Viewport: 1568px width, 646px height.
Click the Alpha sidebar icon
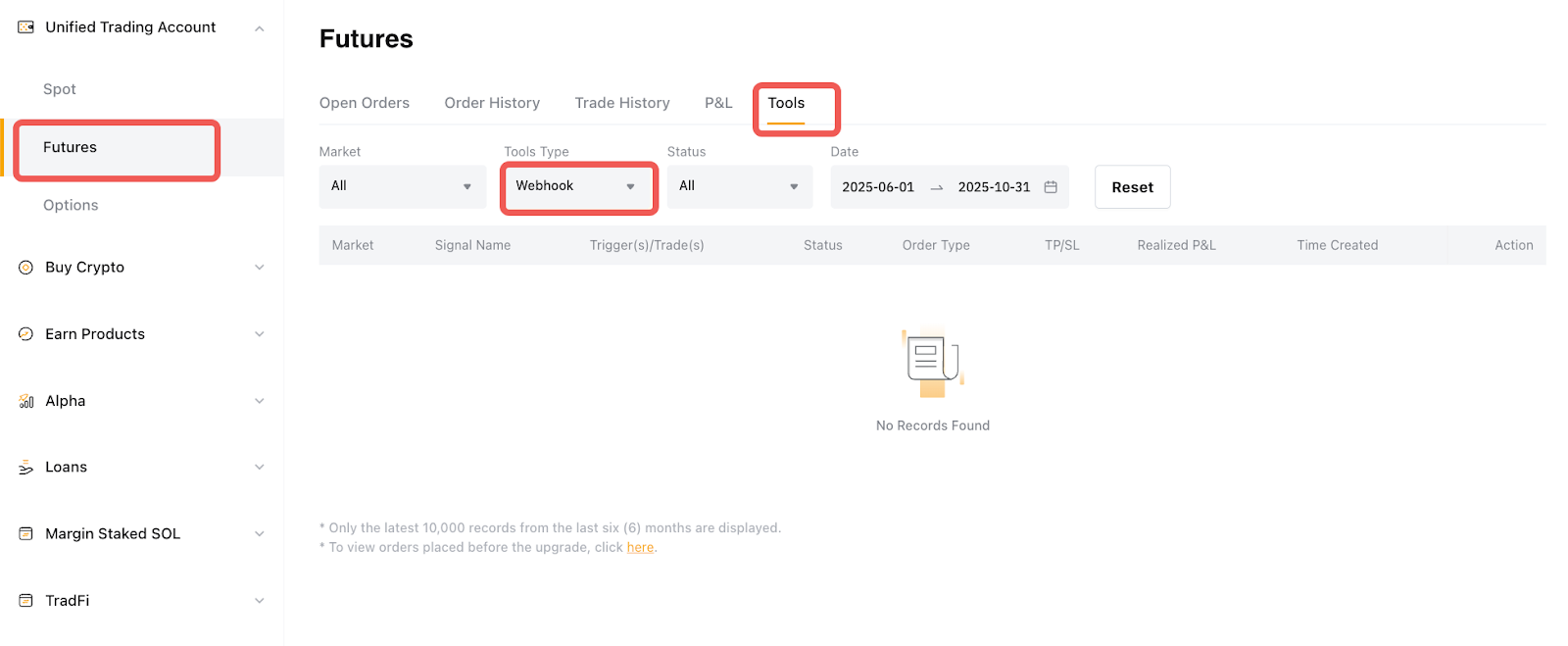tap(26, 401)
